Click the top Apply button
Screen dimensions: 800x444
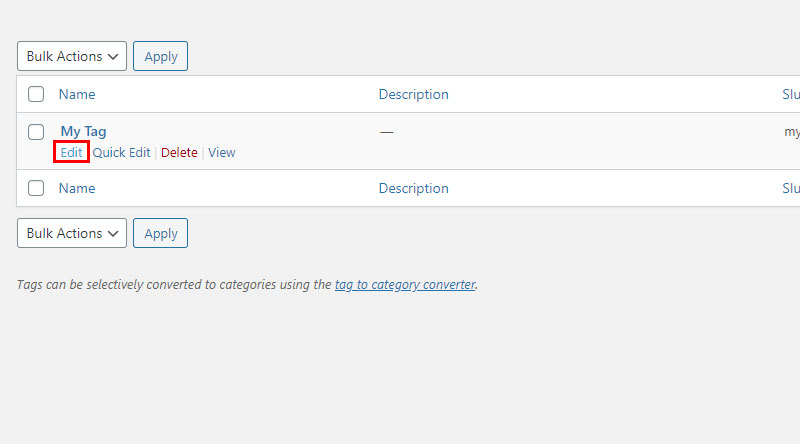pos(160,56)
